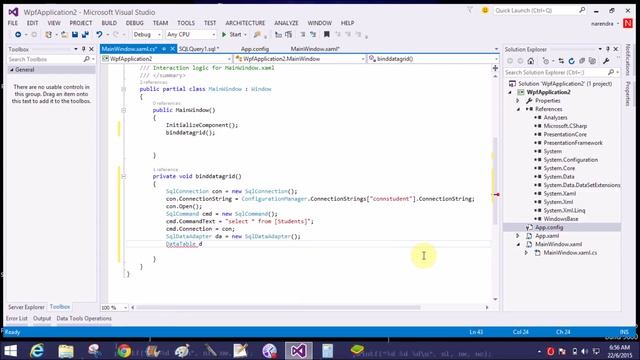This screenshot has width=640, height=360.
Task: Collapse the MainWindow class outline in editor
Action: [x=124, y=89]
